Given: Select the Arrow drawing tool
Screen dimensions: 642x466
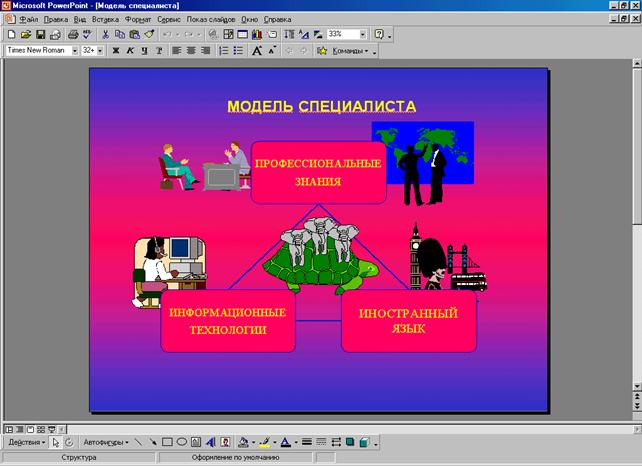Looking at the screenshot, I should click(x=152, y=442).
